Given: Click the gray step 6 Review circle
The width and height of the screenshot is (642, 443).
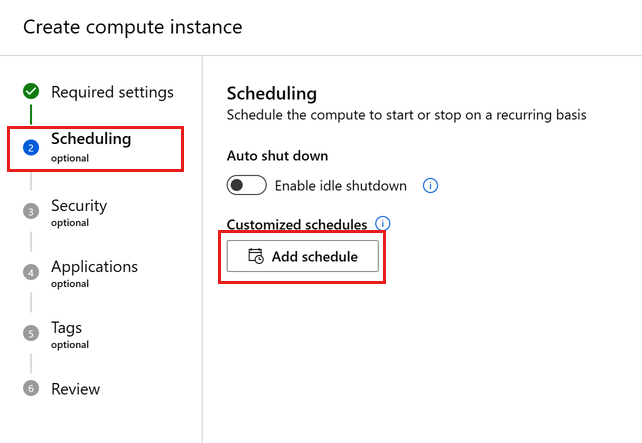Looking at the screenshot, I should pos(31,388).
